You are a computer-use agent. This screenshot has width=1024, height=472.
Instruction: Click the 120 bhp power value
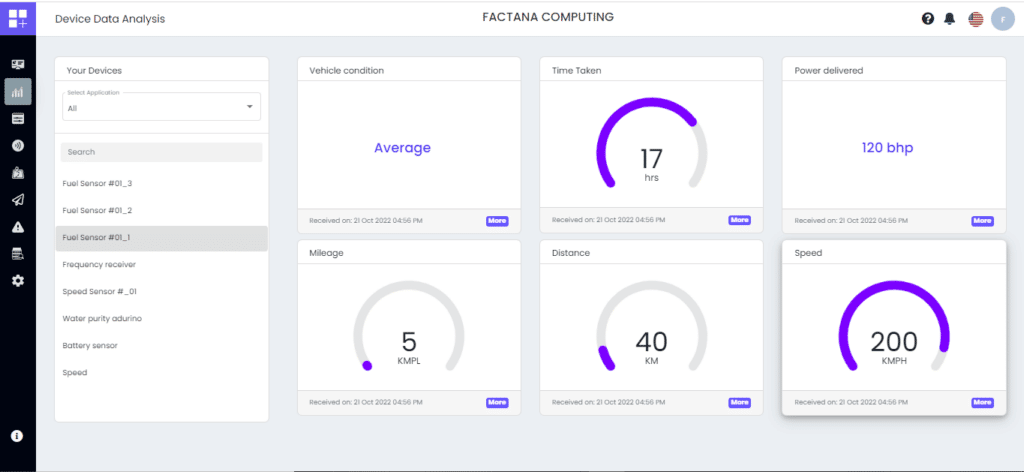point(888,148)
